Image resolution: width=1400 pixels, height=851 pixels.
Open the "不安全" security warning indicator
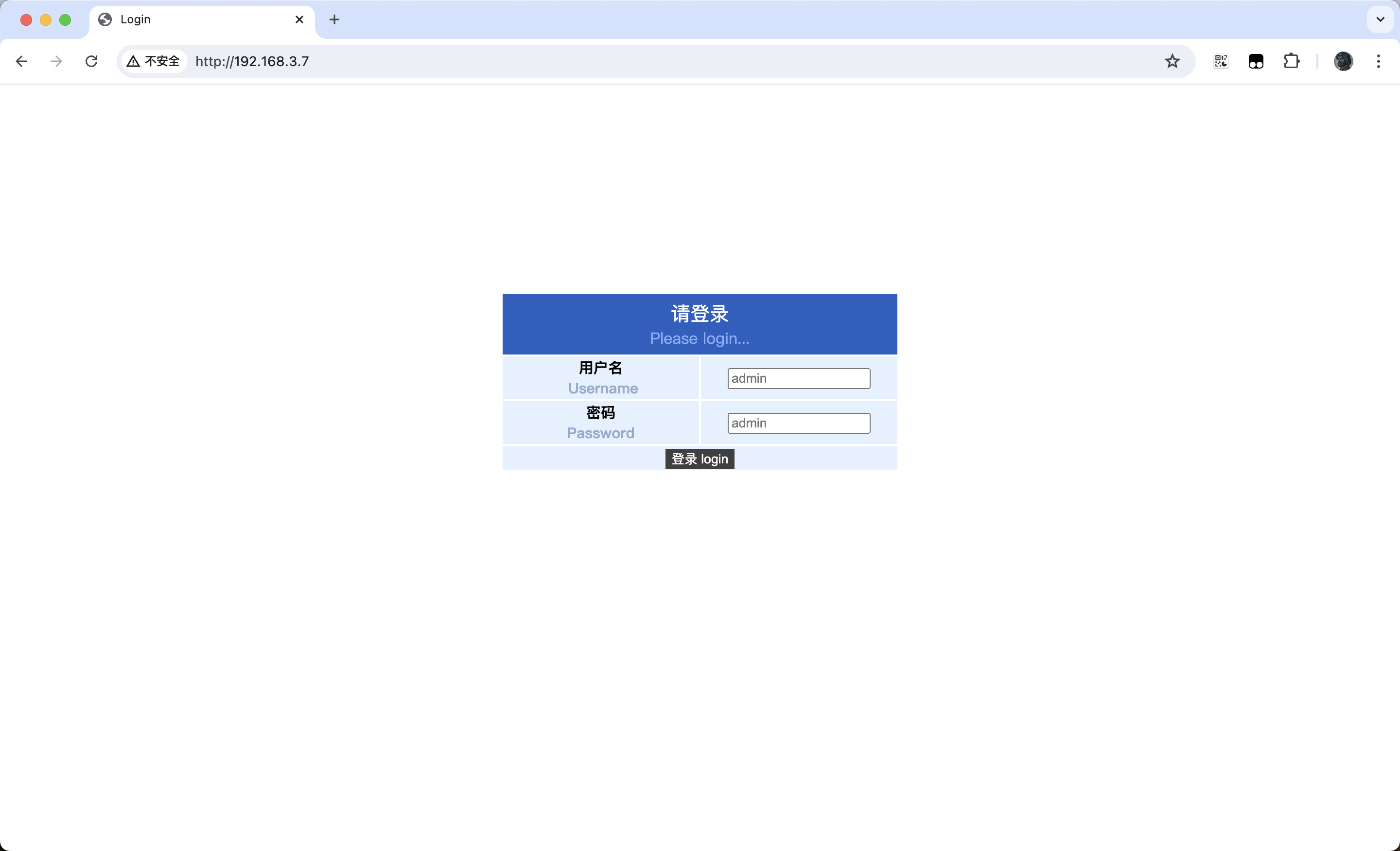pyautogui.click(x=152, y=61)
